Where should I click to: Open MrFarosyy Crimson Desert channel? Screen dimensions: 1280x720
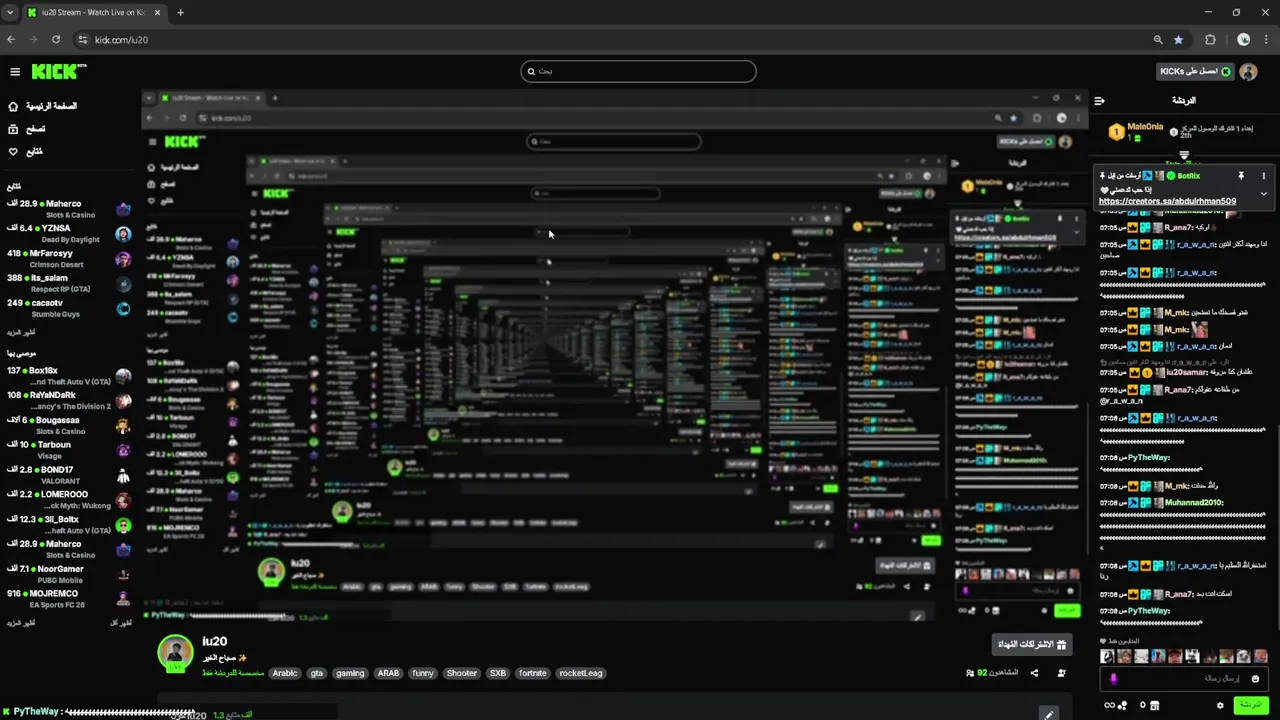point(68,259)
